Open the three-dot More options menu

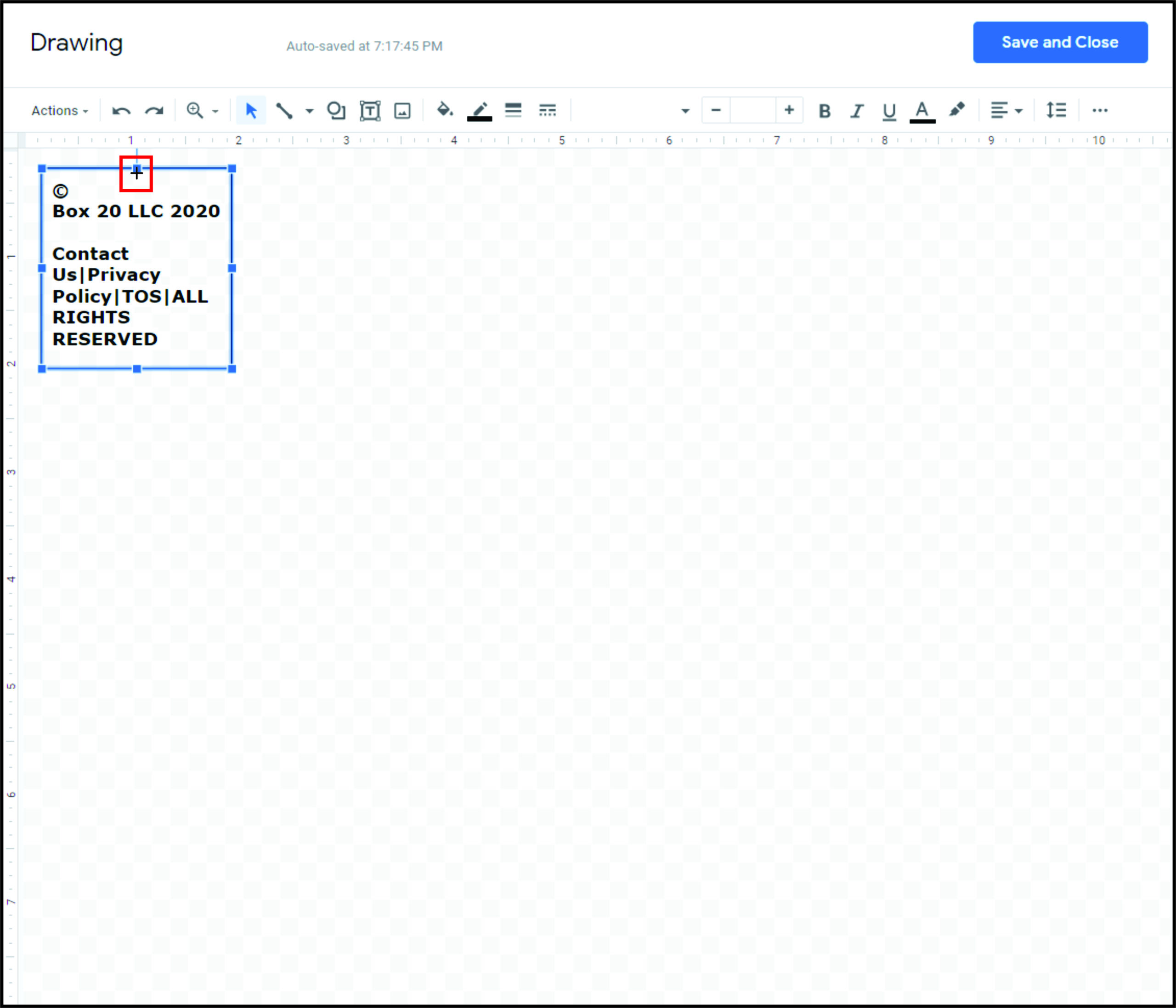(1100, 111)
